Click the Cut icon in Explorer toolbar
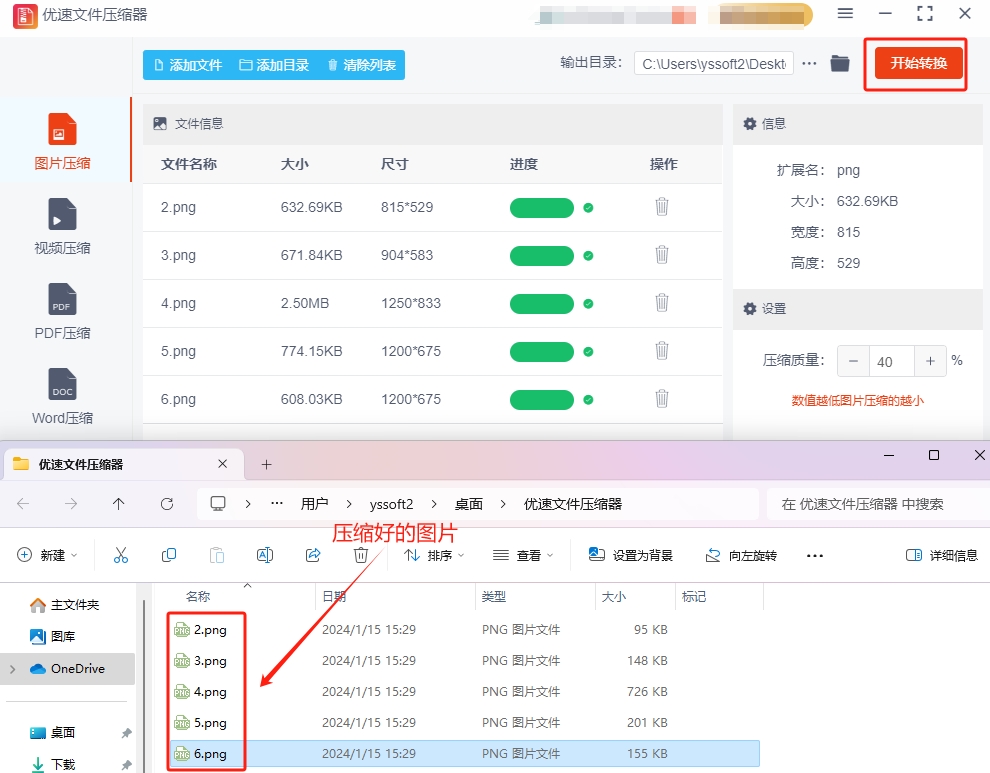 121,555
